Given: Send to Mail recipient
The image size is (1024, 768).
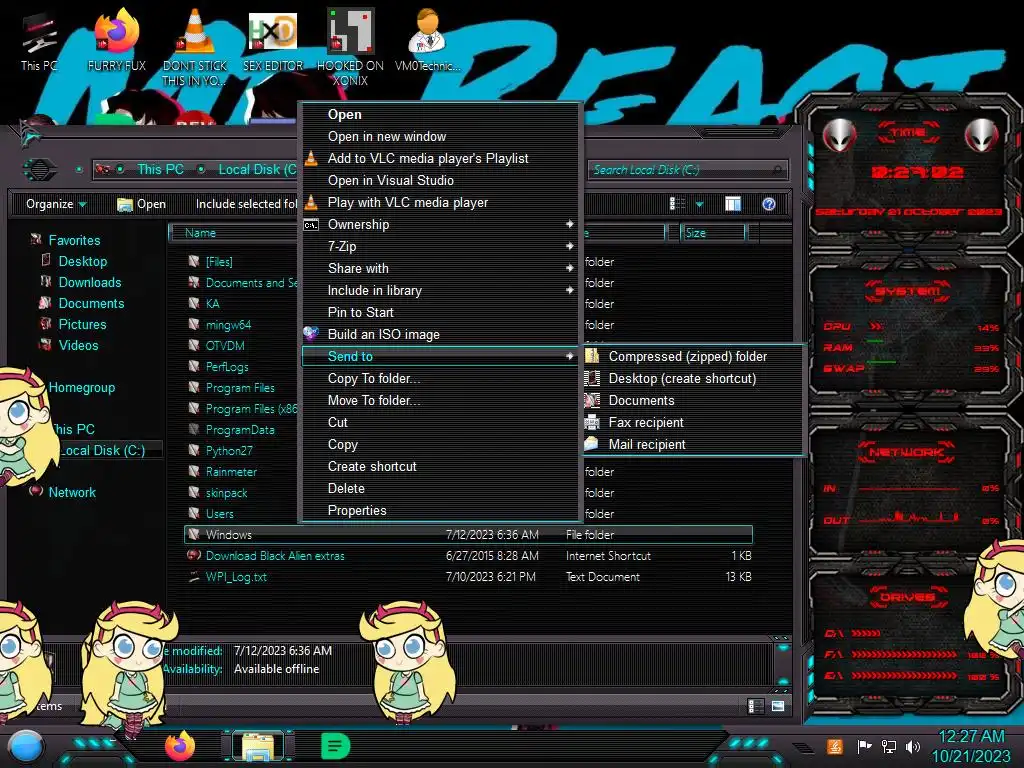Looking at the screenshot, I should [x=692, y=444].
